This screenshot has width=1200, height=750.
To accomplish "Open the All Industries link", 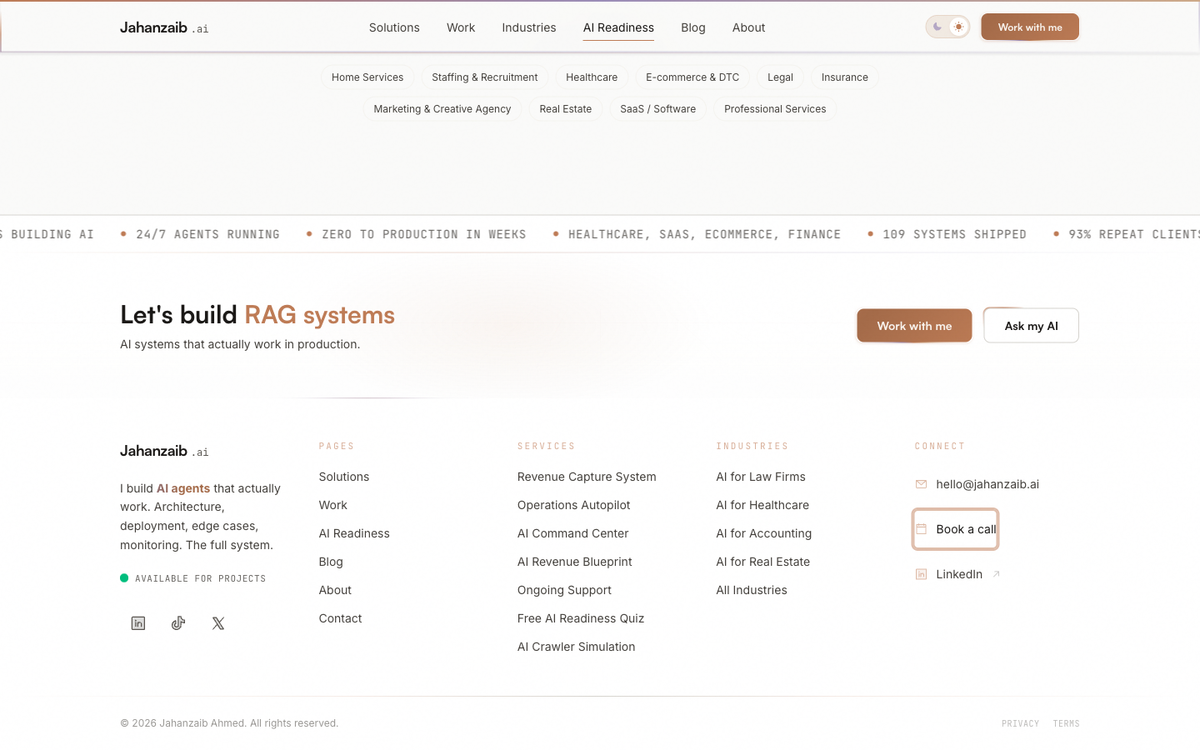I will 751,590.
